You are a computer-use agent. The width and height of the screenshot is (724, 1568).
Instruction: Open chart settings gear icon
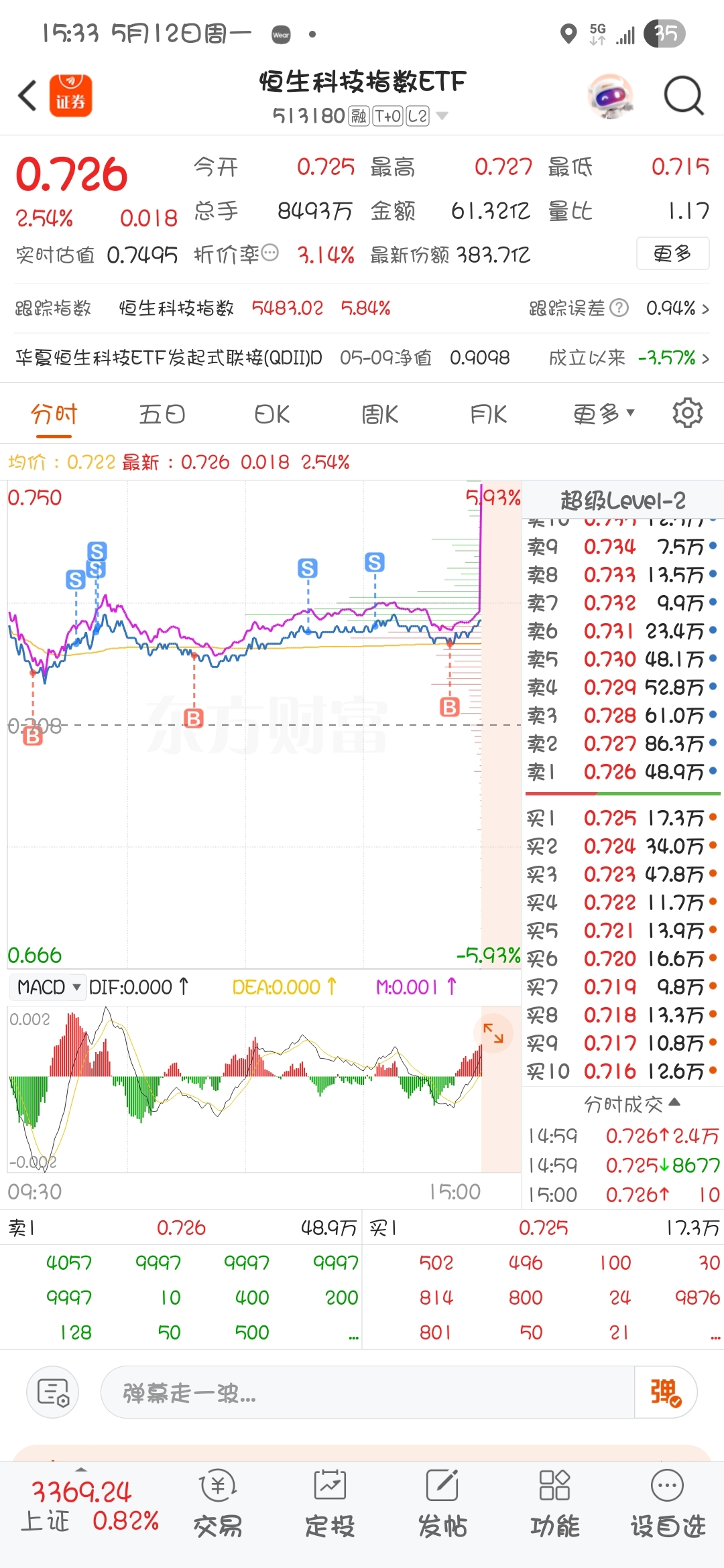click(687, 413)
